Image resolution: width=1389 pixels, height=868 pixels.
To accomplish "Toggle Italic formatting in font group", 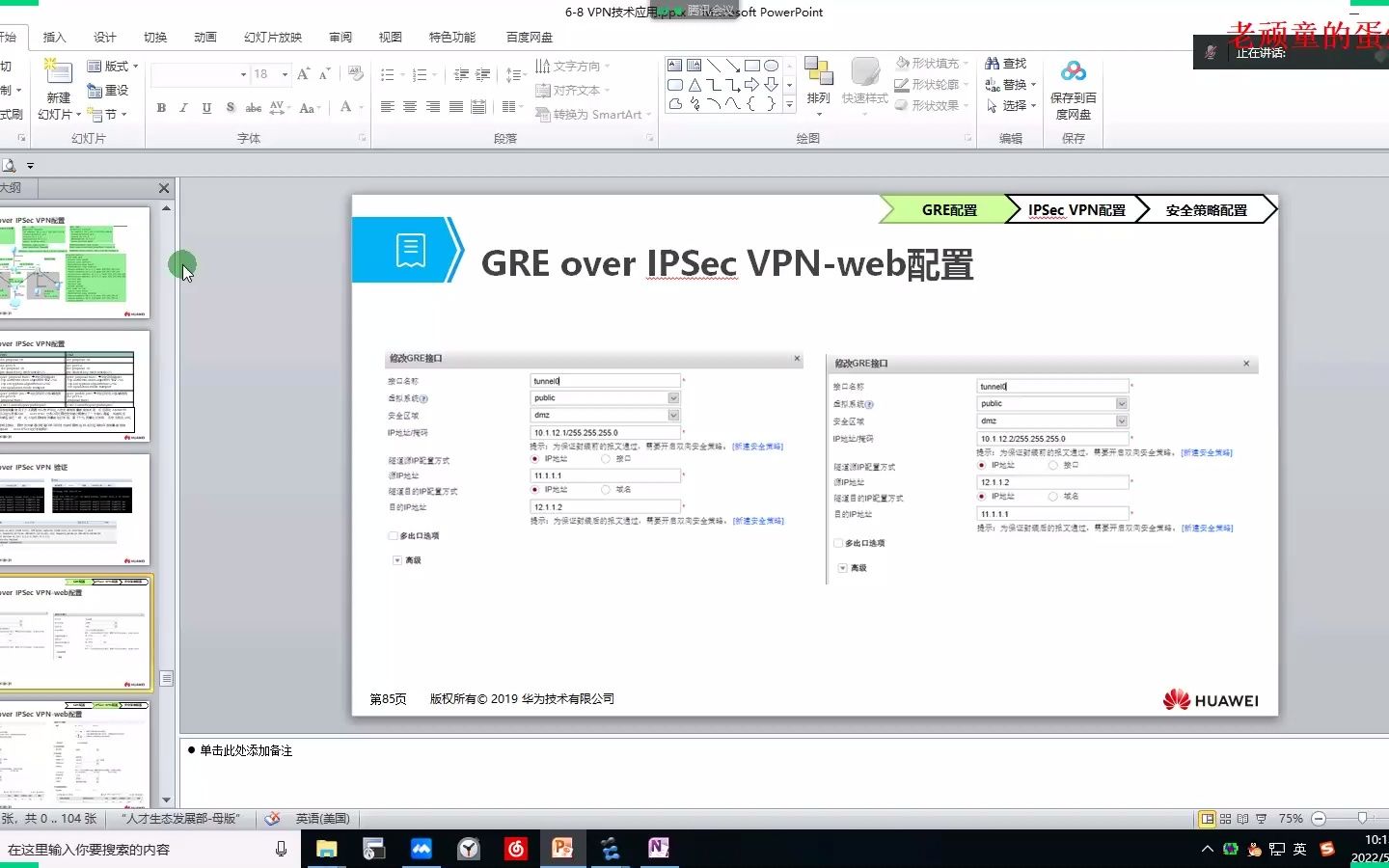I will pos(183,108).
